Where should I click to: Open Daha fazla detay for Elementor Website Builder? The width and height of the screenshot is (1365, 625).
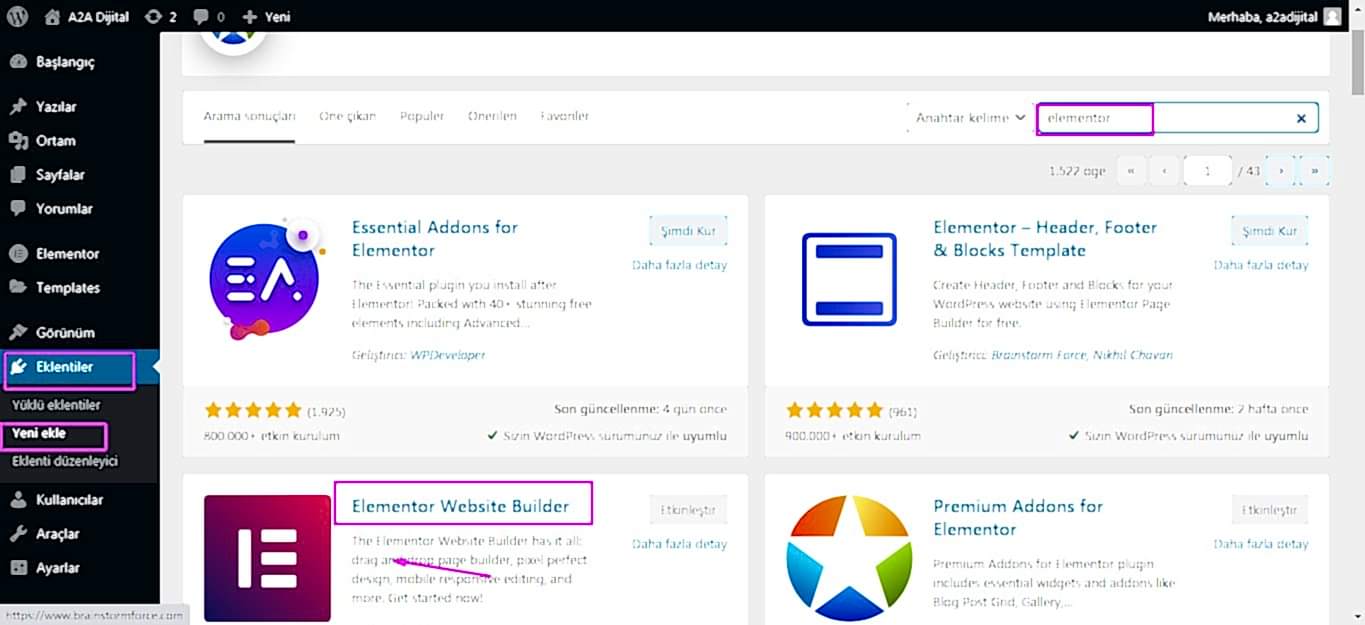(x=679, y=544)
